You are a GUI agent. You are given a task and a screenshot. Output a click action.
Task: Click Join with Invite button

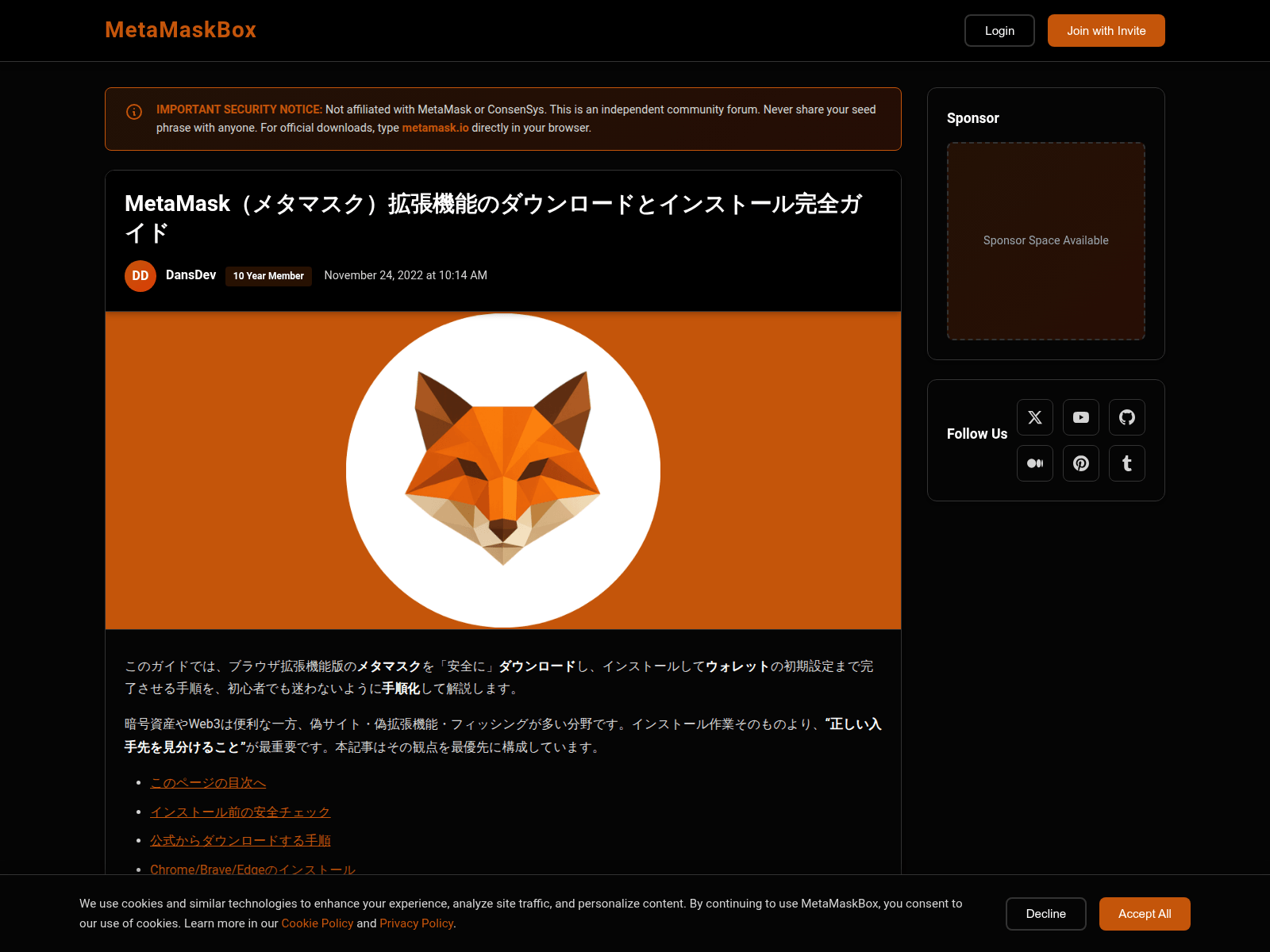[1106, 31]
